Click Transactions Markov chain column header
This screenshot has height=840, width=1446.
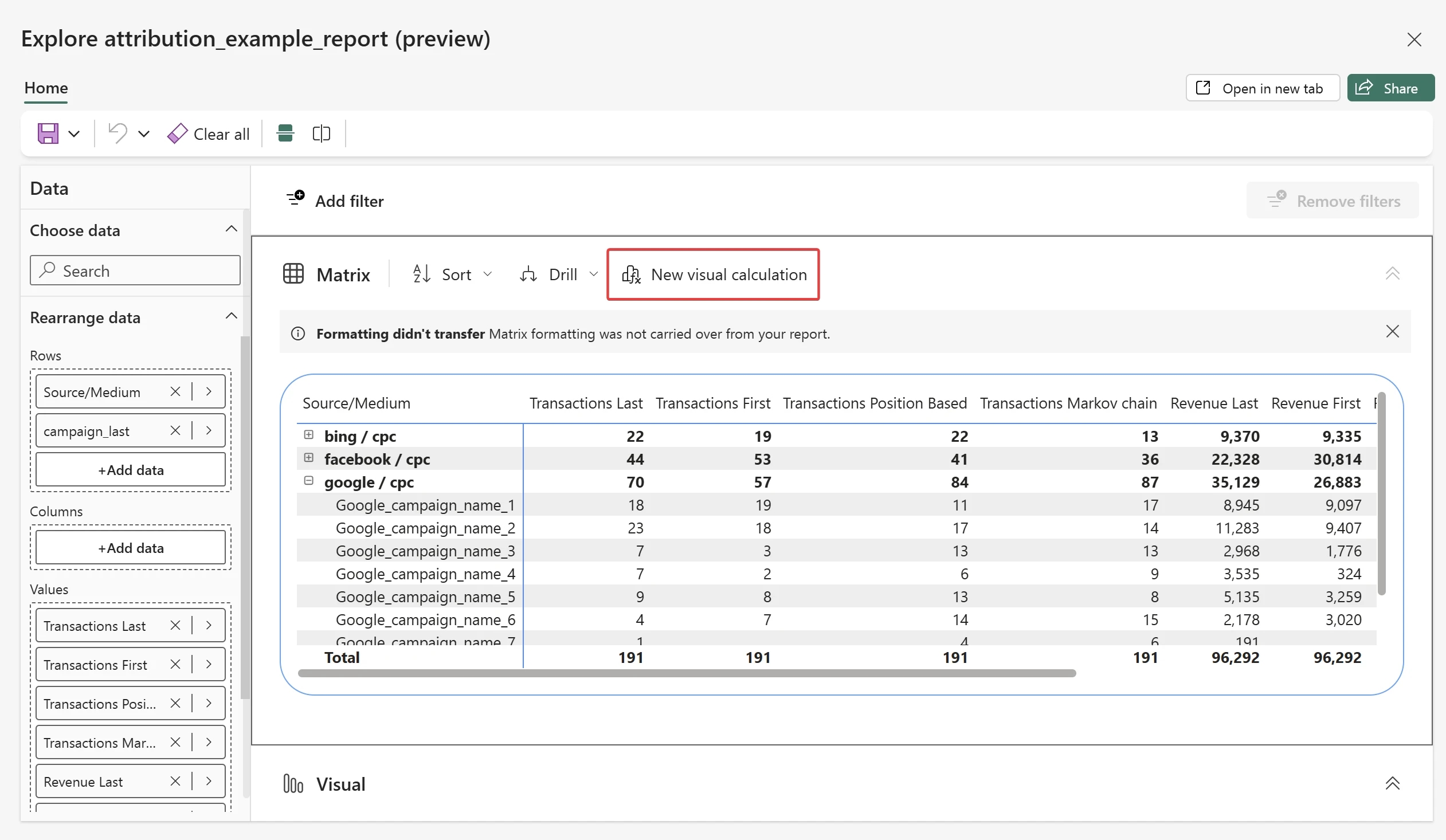(1068, 403)
